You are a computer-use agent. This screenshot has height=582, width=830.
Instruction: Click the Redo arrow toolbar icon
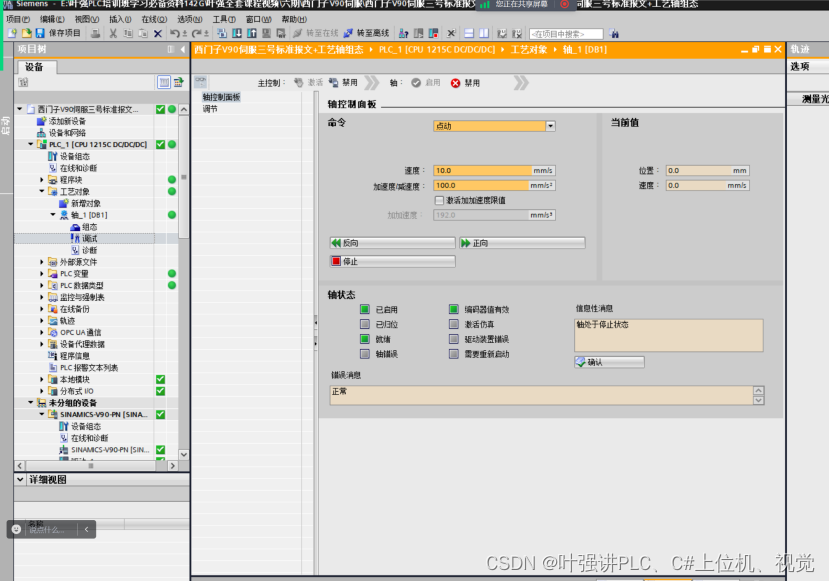coord(196,33)
